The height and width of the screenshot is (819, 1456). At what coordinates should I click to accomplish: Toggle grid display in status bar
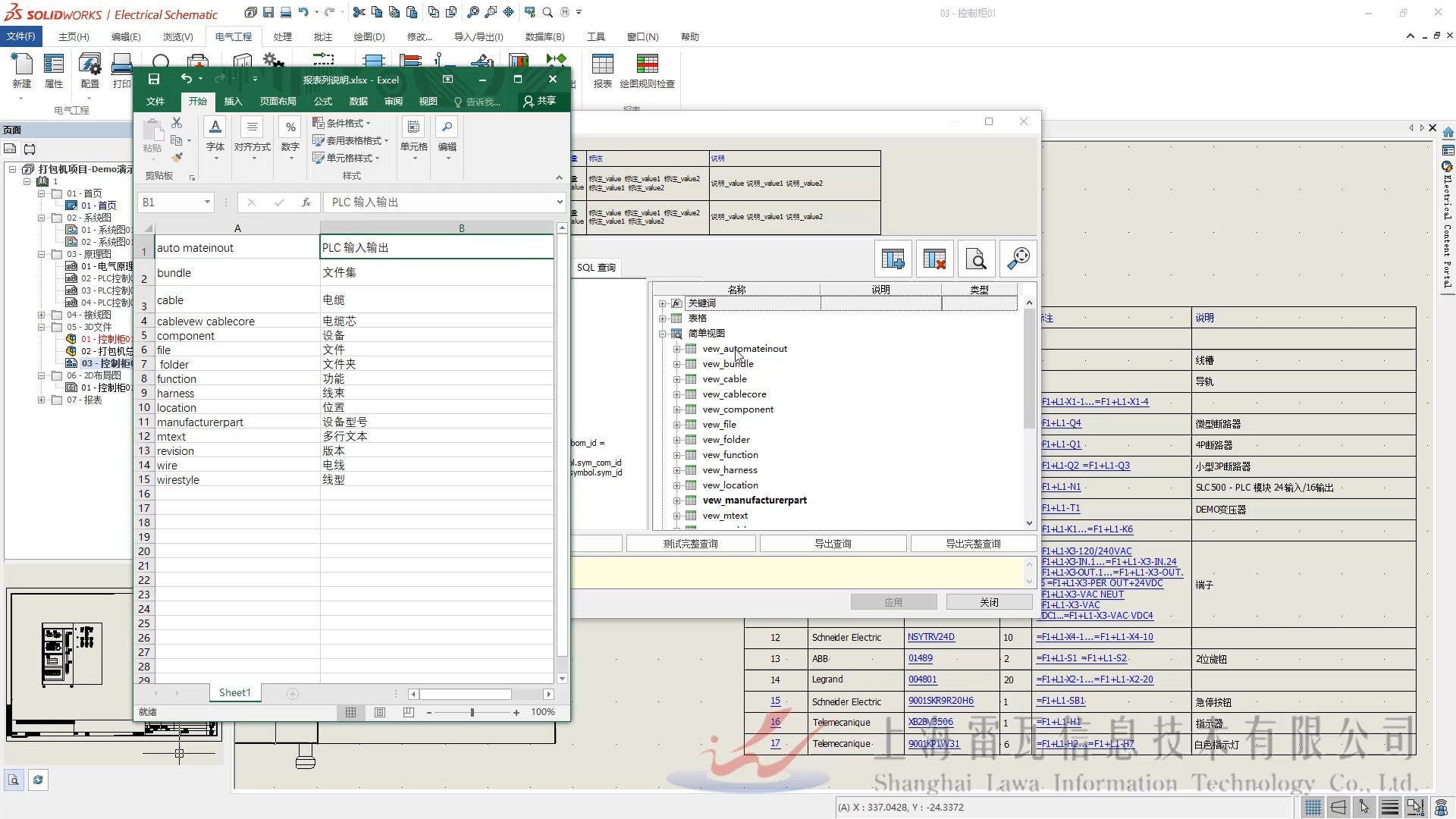pyautogui.click(x=1313, y=807)
